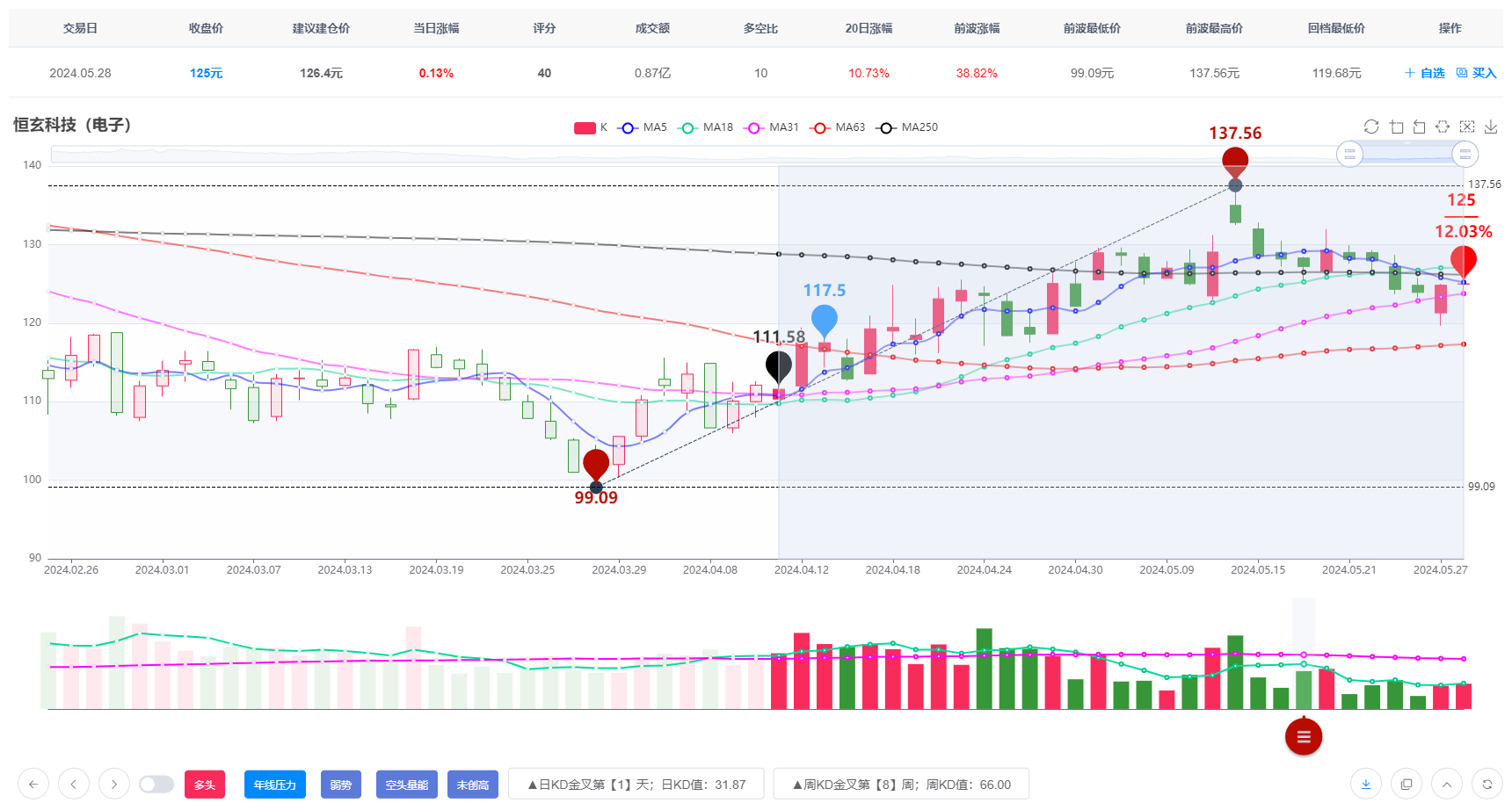Click the 99.09 low price red marker
Image resolution: width=1512 pixels, height=803 pixels.
596,465
